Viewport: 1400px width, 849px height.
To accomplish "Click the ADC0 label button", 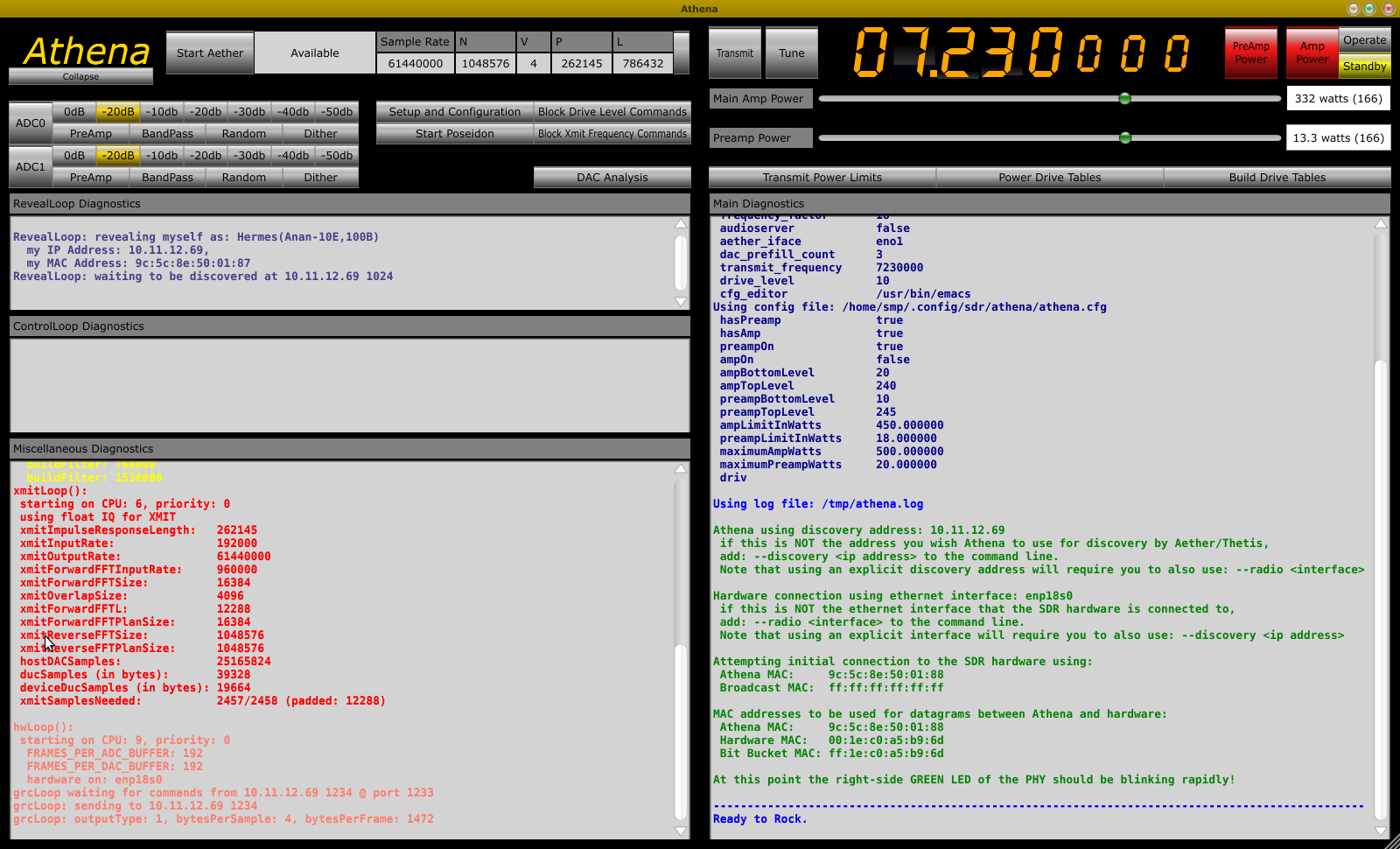I will tap(31, 123).
